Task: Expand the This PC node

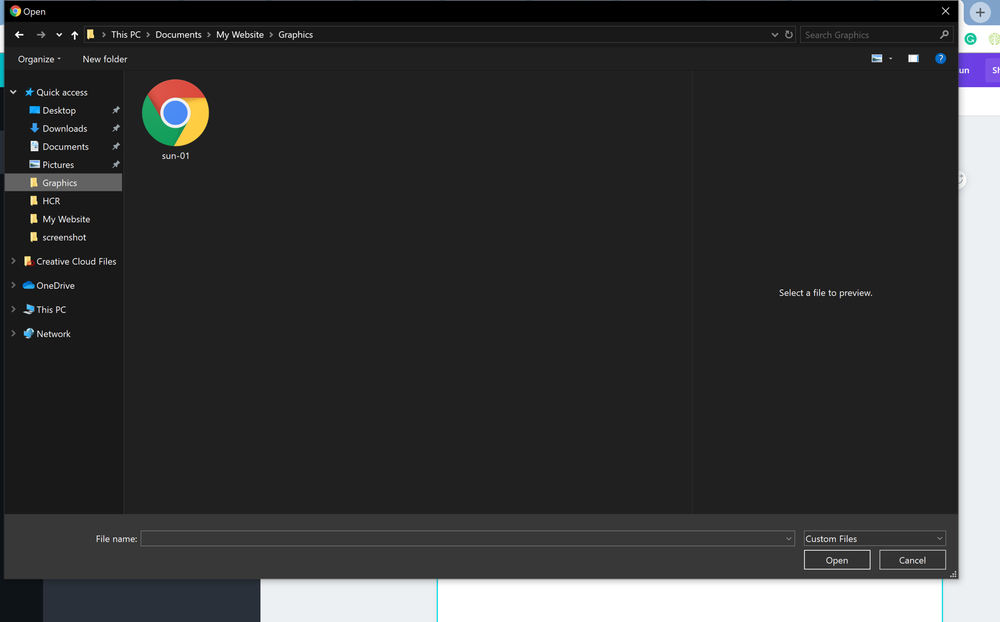Action: (13, 309)
